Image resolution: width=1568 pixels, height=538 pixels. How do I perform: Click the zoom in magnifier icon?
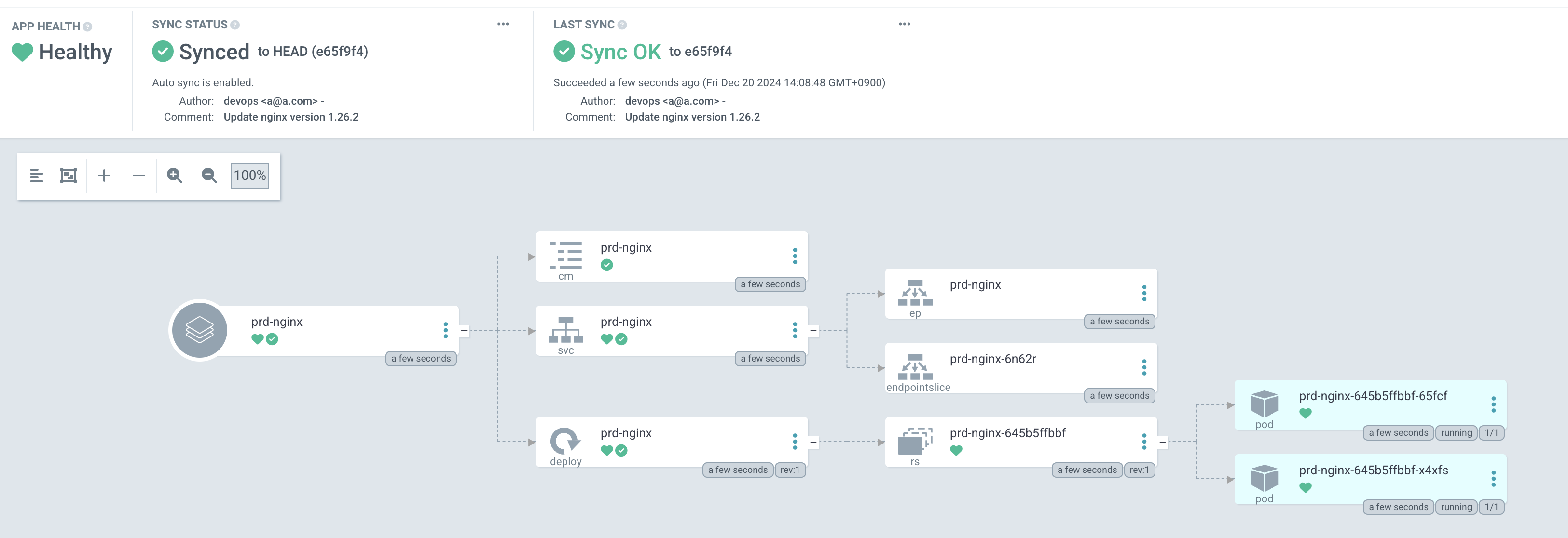175,175
